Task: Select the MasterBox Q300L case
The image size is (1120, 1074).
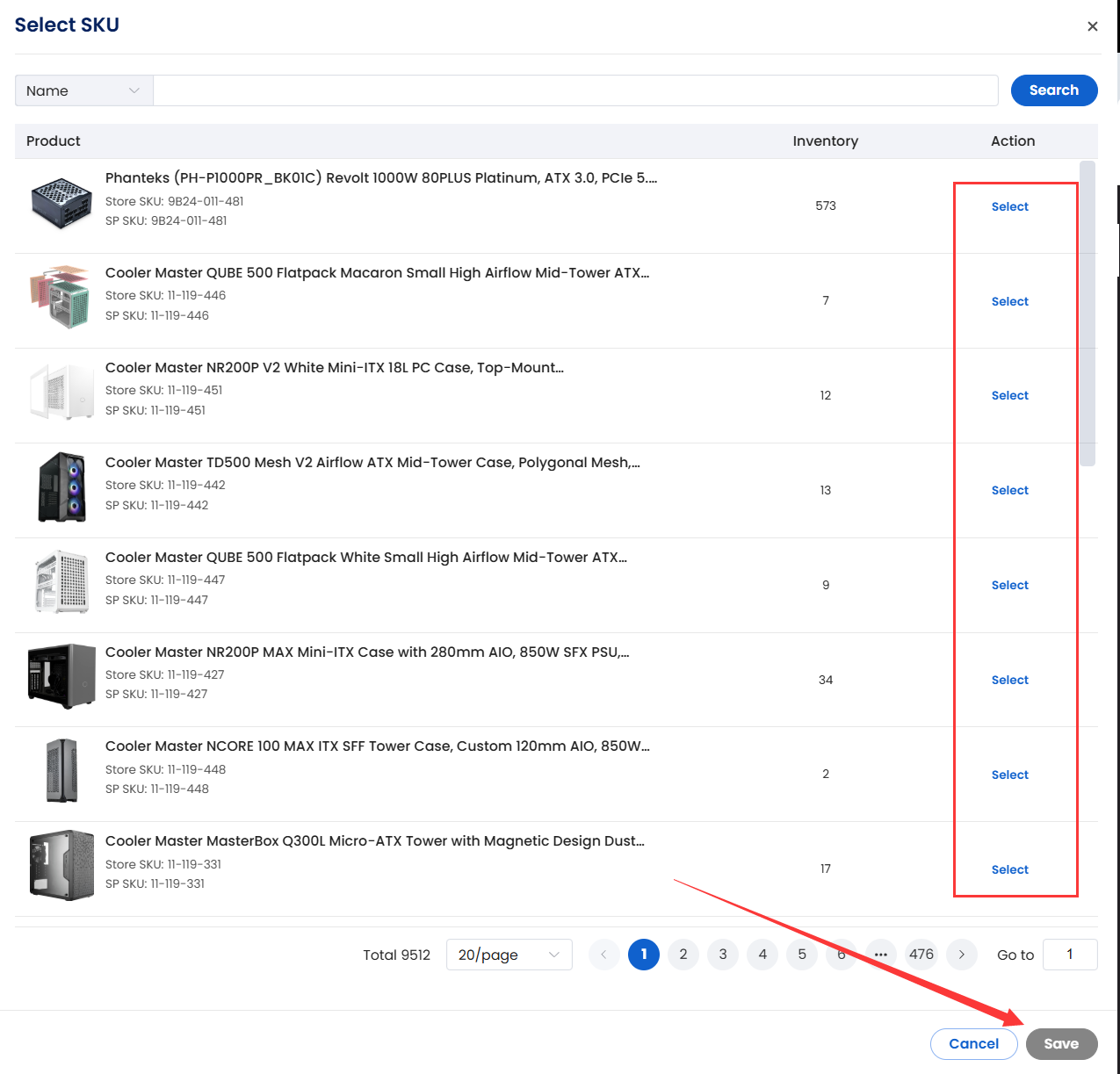Action: pos(1010,869)
